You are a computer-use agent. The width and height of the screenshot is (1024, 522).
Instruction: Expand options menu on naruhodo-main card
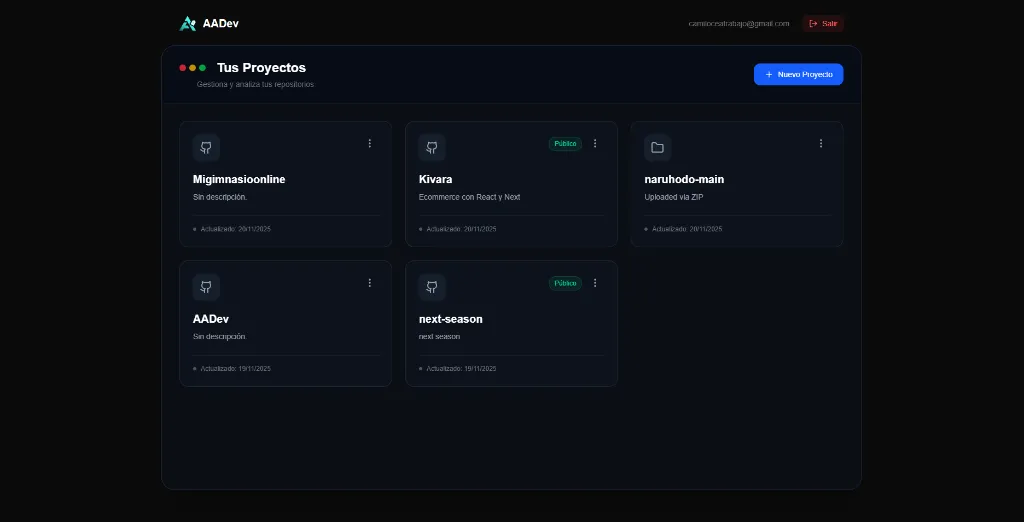pyautogui.click(x=821, y=144)
